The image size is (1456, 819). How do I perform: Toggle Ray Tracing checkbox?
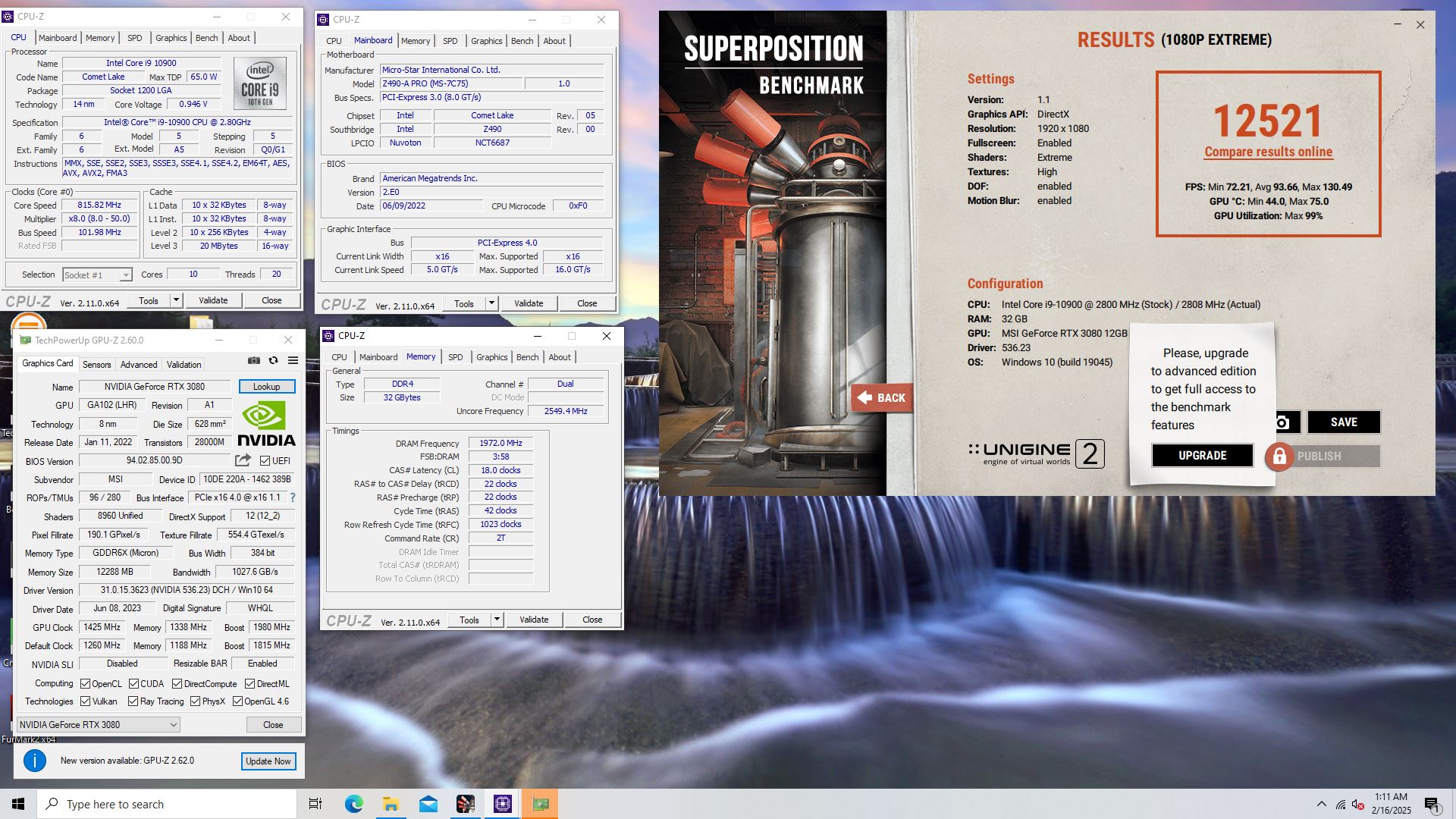pyautogui.click(x=133, y=701)
